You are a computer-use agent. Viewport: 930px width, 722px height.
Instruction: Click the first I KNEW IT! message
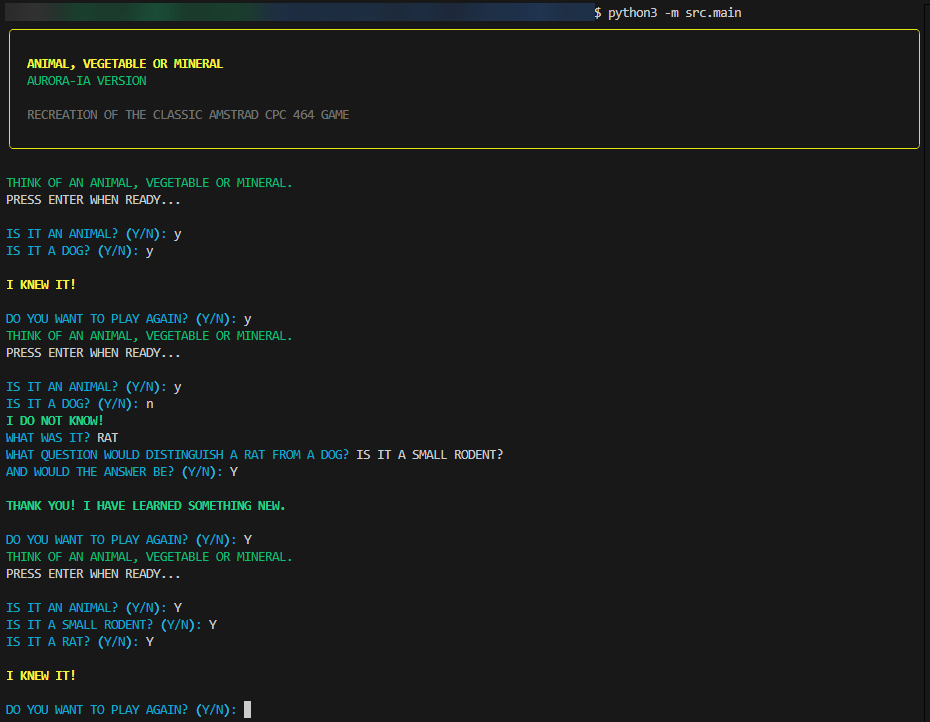41,285
